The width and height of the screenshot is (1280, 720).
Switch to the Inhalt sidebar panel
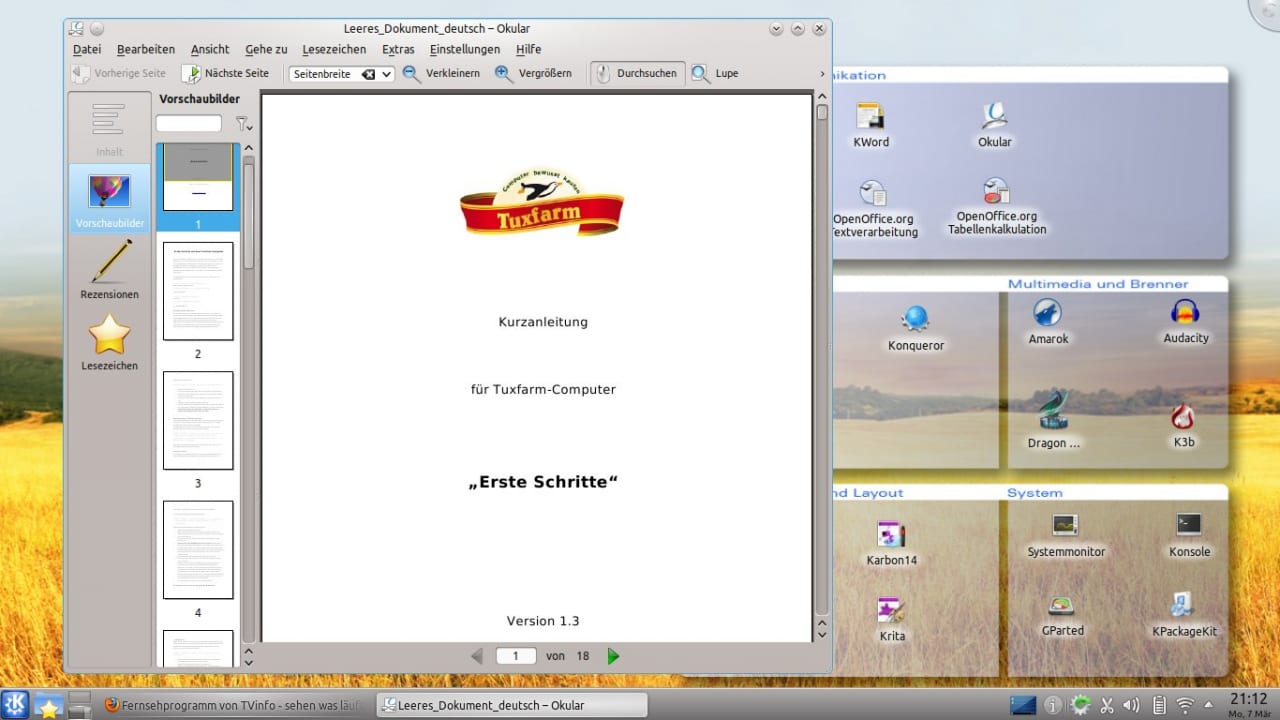click(x=109, y=128)
